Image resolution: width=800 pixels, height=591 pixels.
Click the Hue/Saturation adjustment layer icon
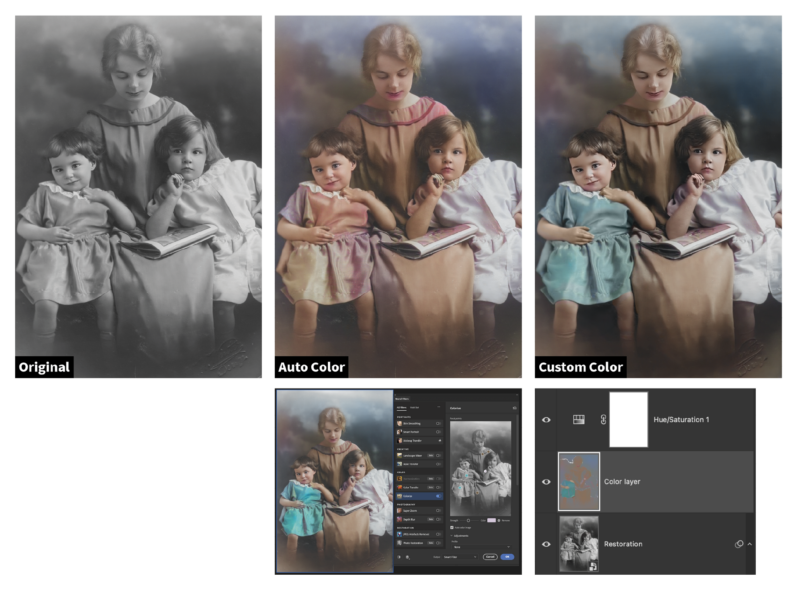pyautogui.click(x=579, y=420)
